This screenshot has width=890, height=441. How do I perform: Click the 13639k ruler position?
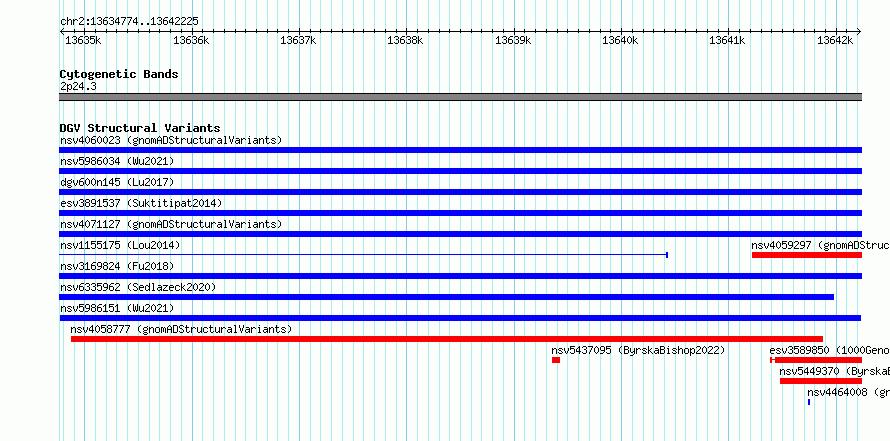513,40
